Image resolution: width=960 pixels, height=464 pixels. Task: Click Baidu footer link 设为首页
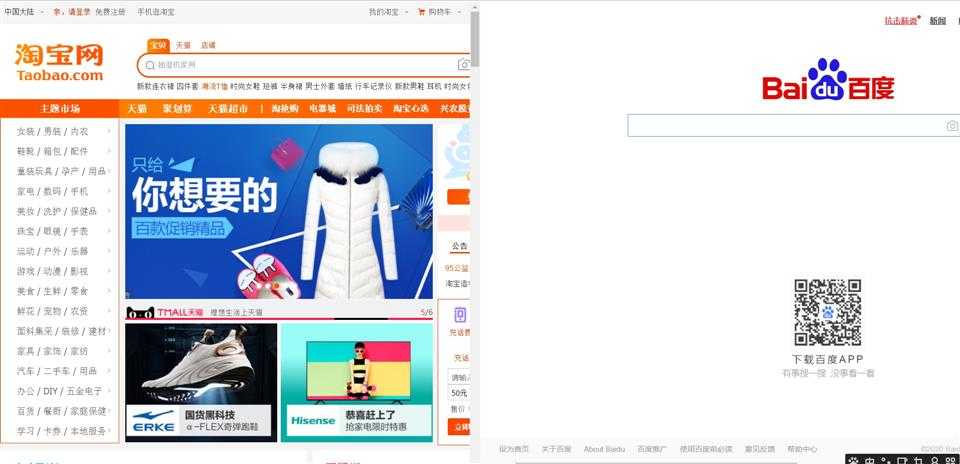point(514,449)
